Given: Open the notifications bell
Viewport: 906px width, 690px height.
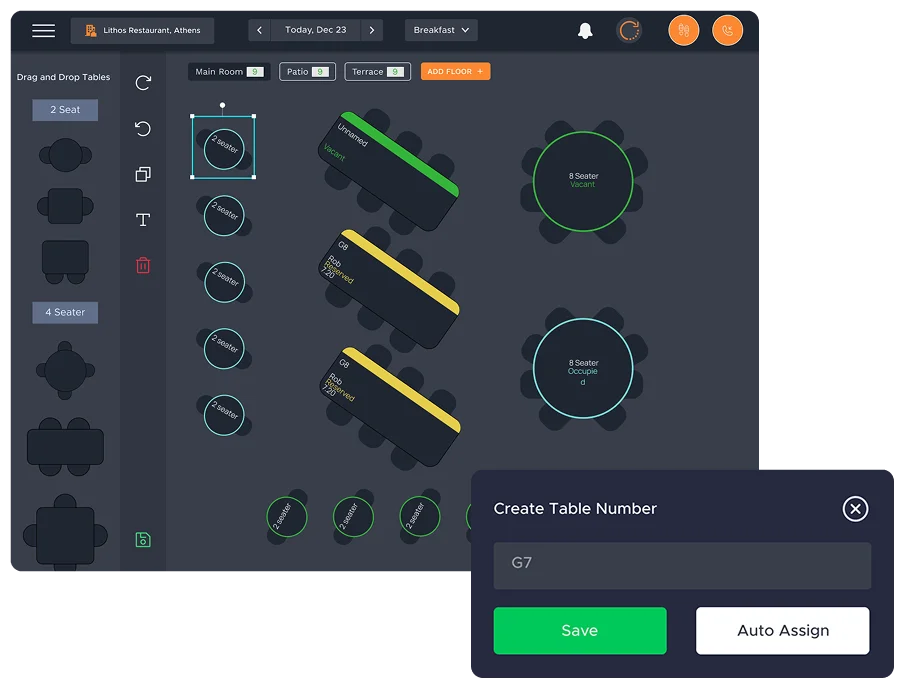Looking at the screenshot, I should click(585, 31).
